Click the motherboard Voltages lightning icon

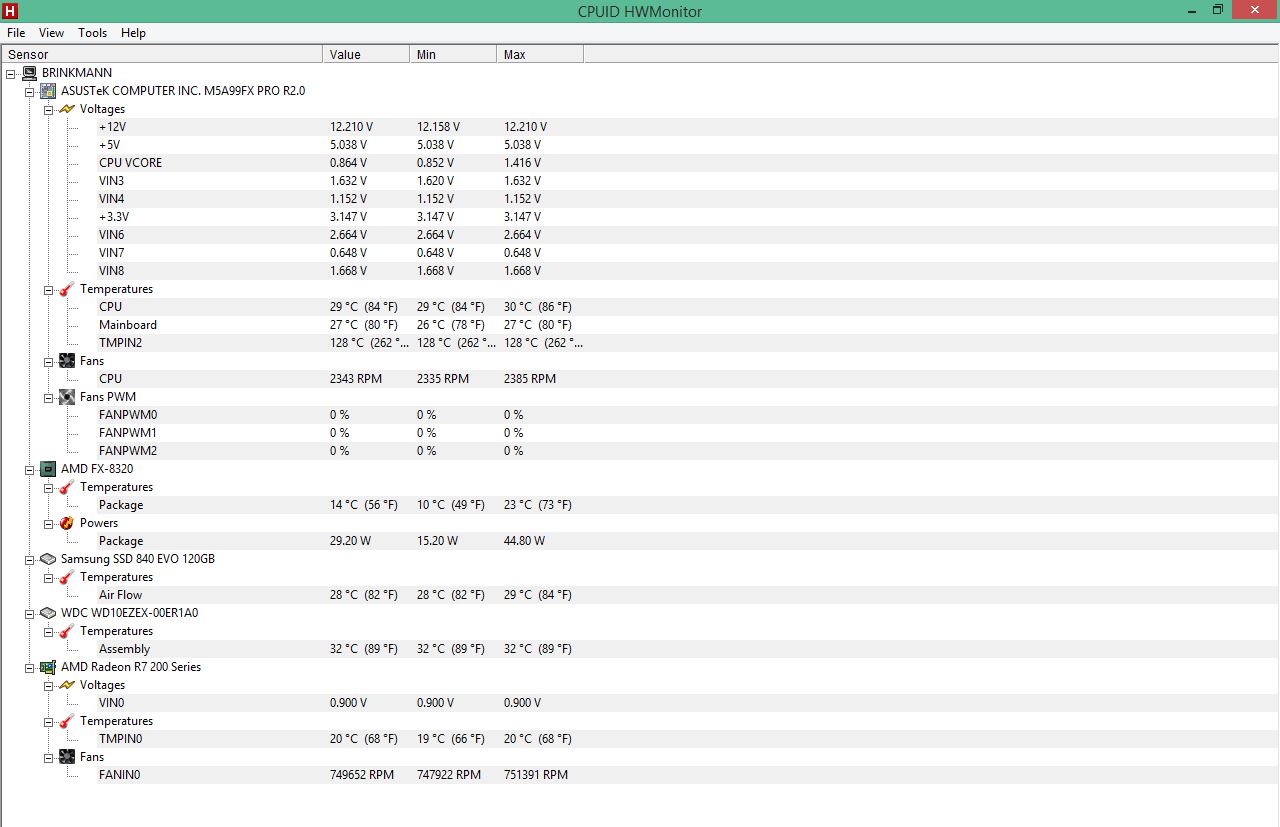pyautogui.click(x=67, y=109)
